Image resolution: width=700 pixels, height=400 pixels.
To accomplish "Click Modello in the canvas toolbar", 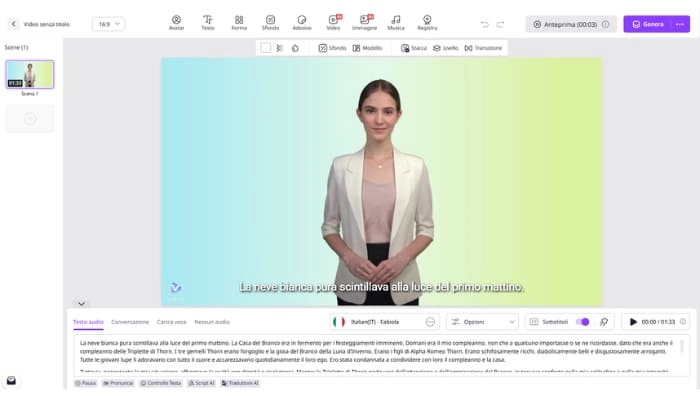I will point(367,48).
